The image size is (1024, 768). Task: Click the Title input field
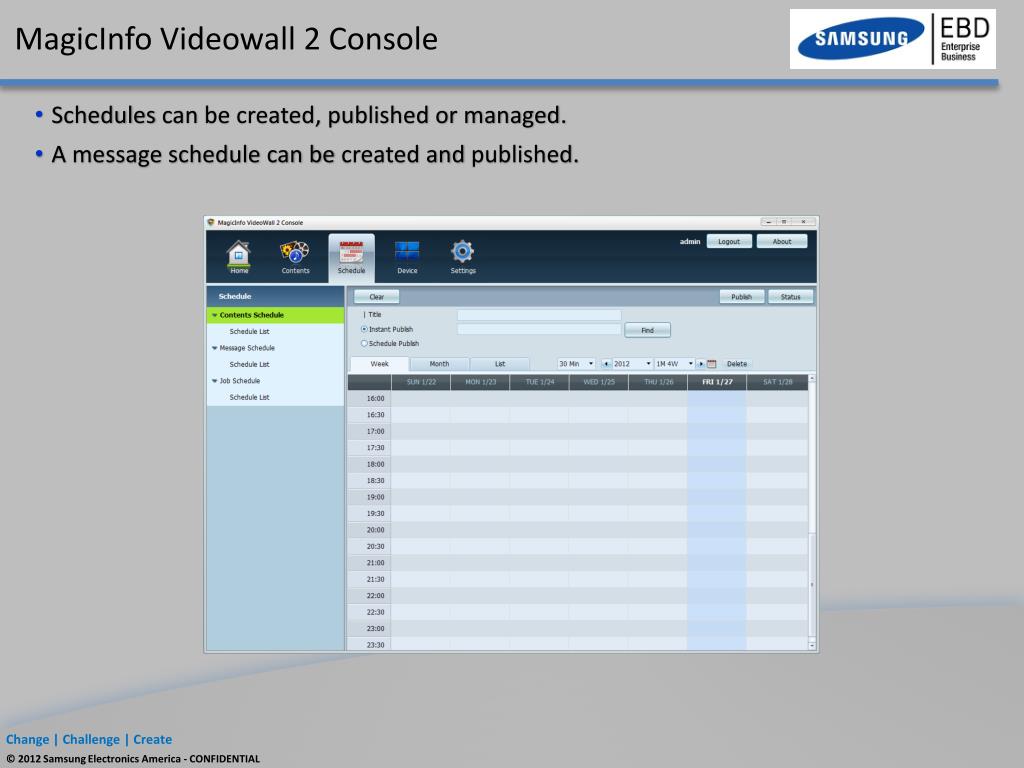pos(539,315)
